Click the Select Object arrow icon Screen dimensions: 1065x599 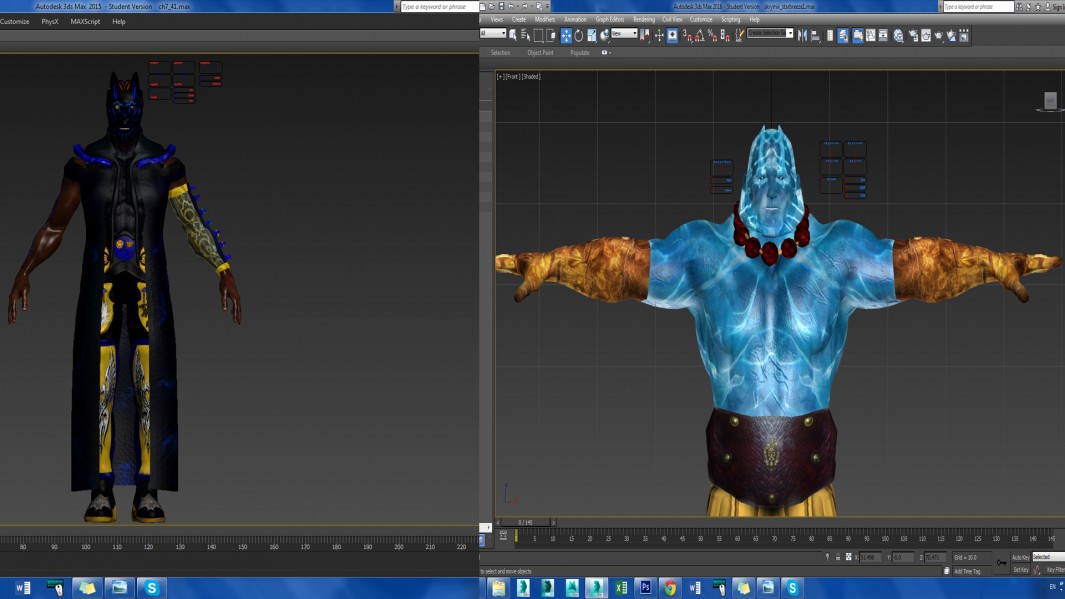[512, 35]
